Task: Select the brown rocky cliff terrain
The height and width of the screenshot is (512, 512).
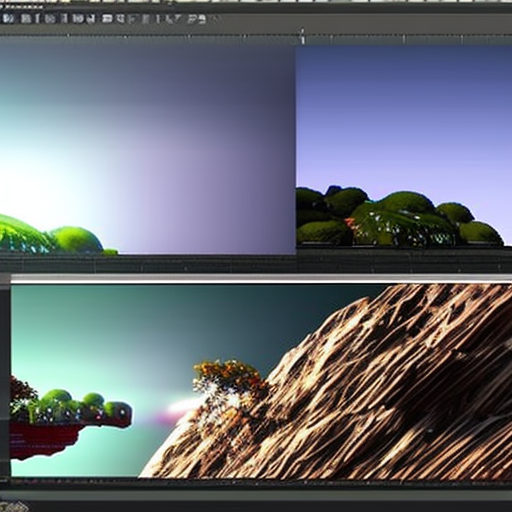Action: (350, 393)
